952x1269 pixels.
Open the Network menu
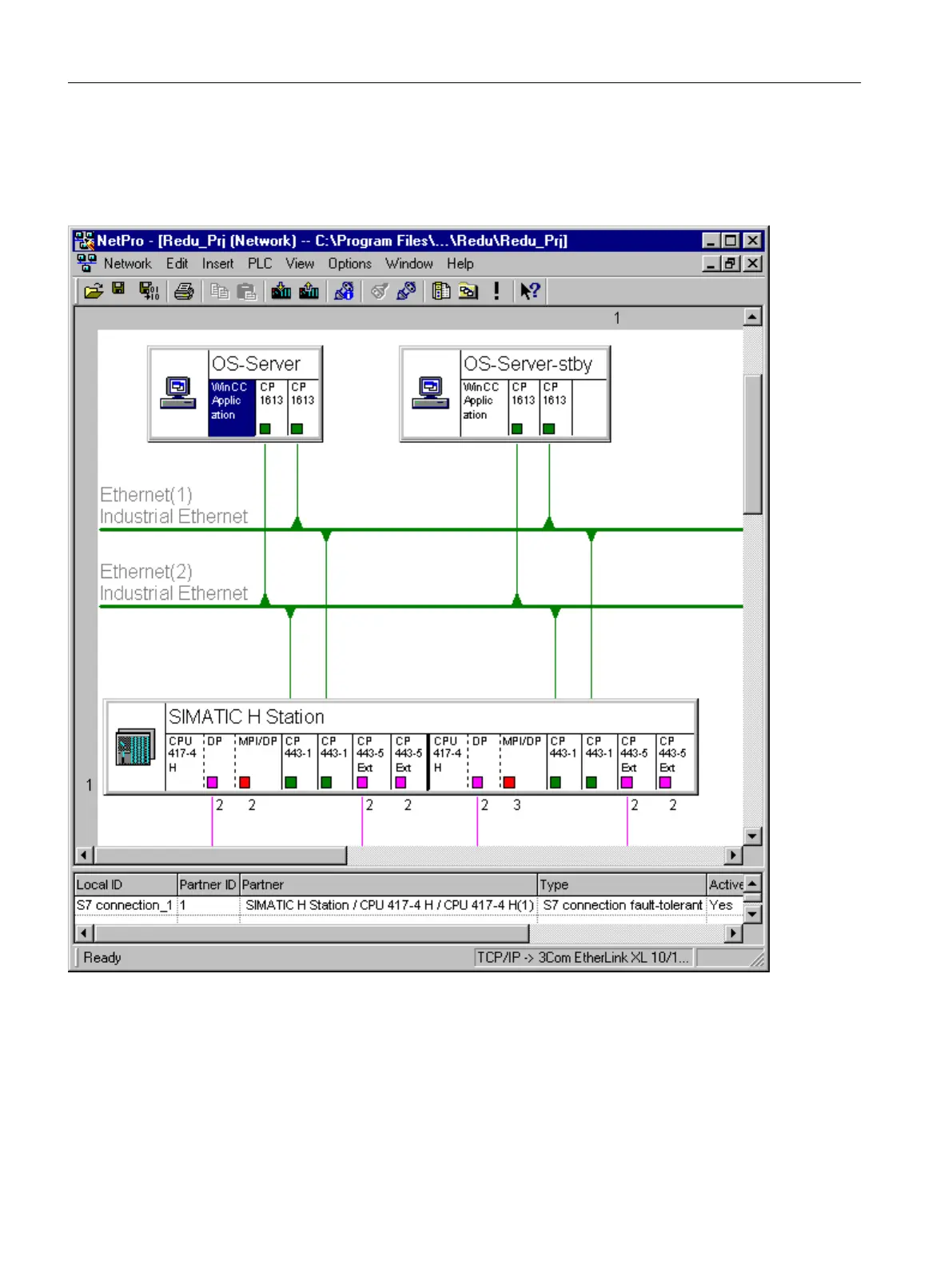(127, 264)
